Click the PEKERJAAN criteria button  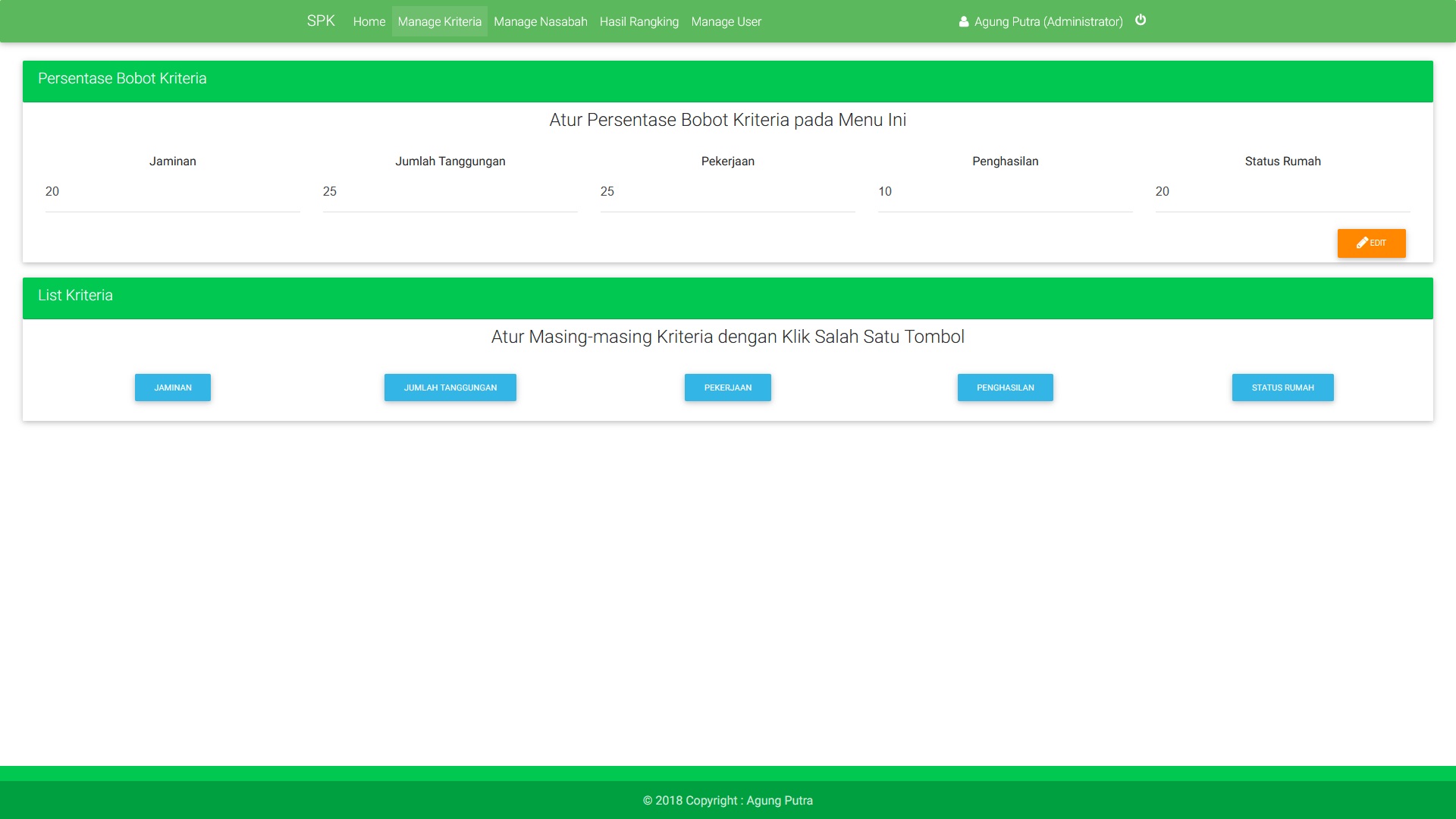(727, 388)
